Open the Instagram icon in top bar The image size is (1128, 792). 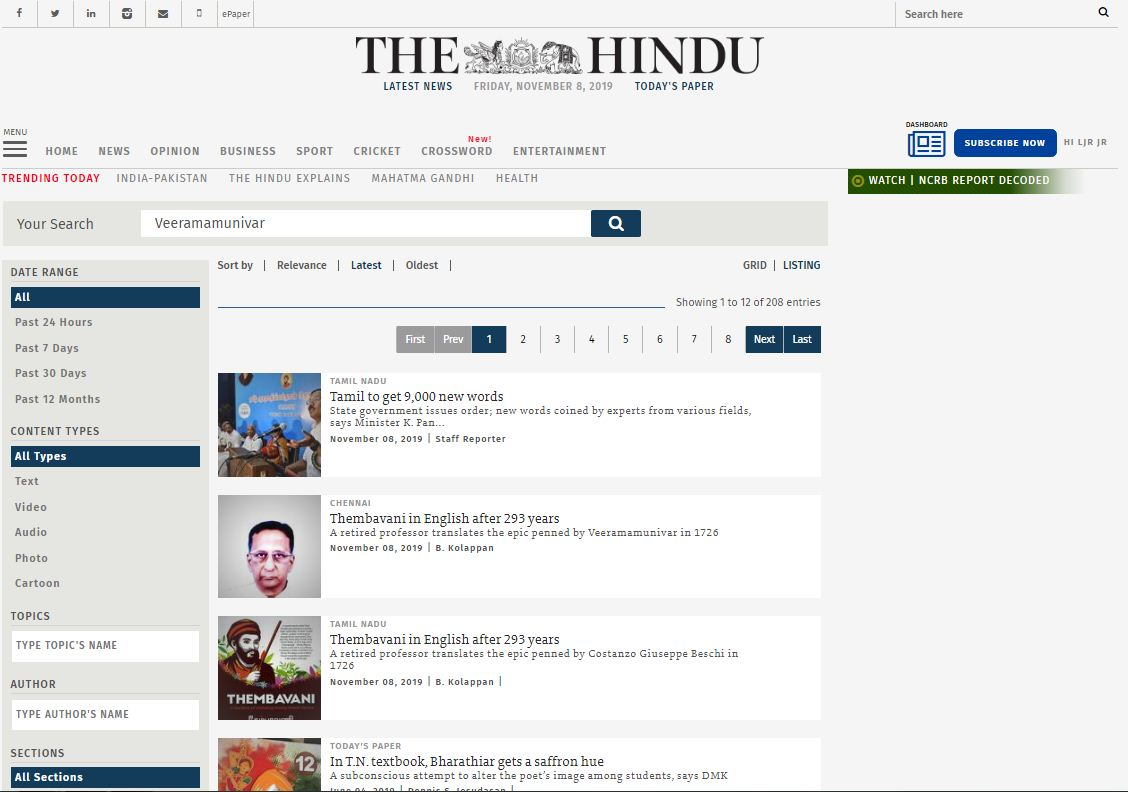(x=127, y=13)
